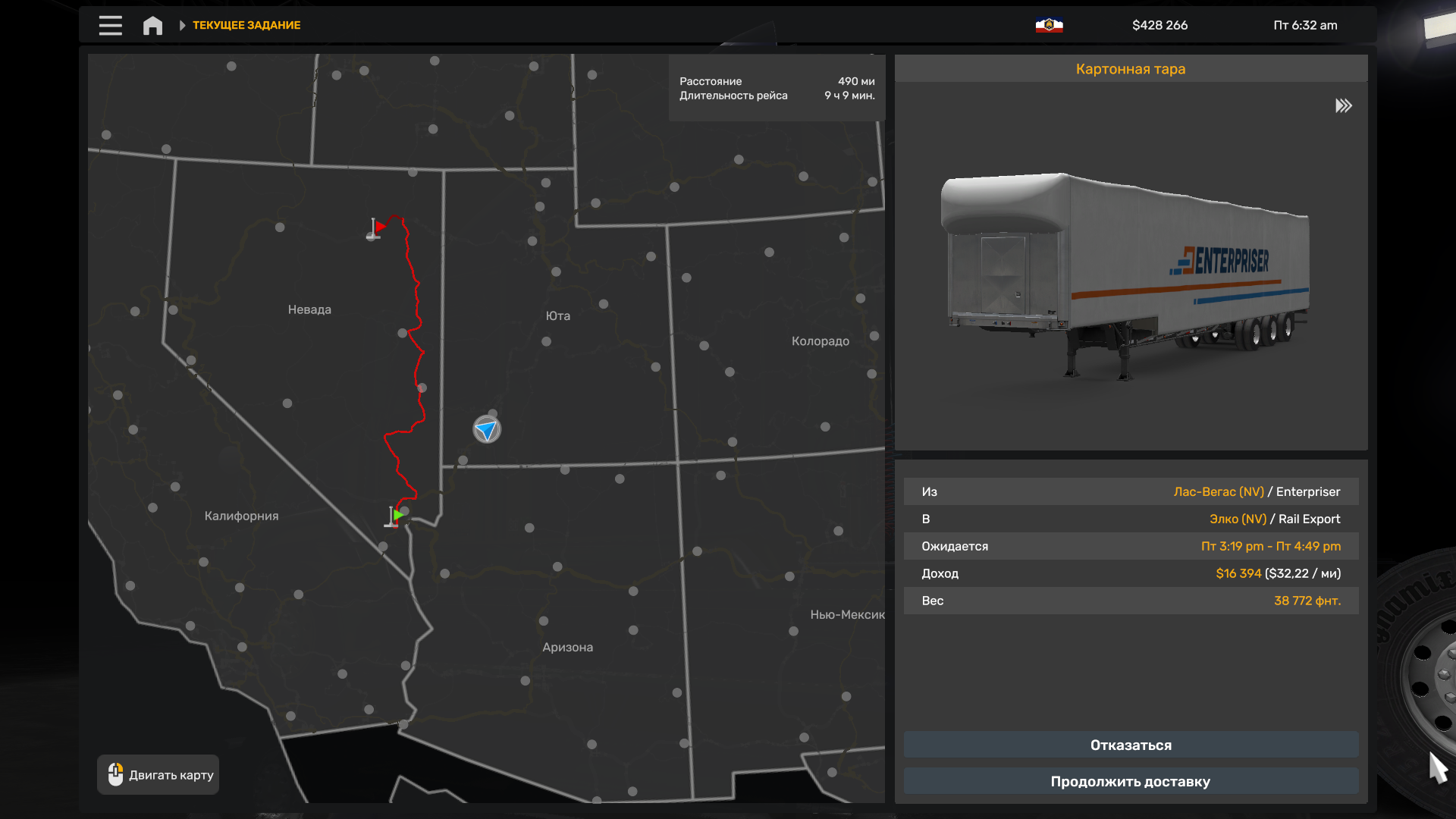Click the Картонная тара cargo title
Image resolution: width=1456 pixels, height=819 pixels.
(1130, 69)
